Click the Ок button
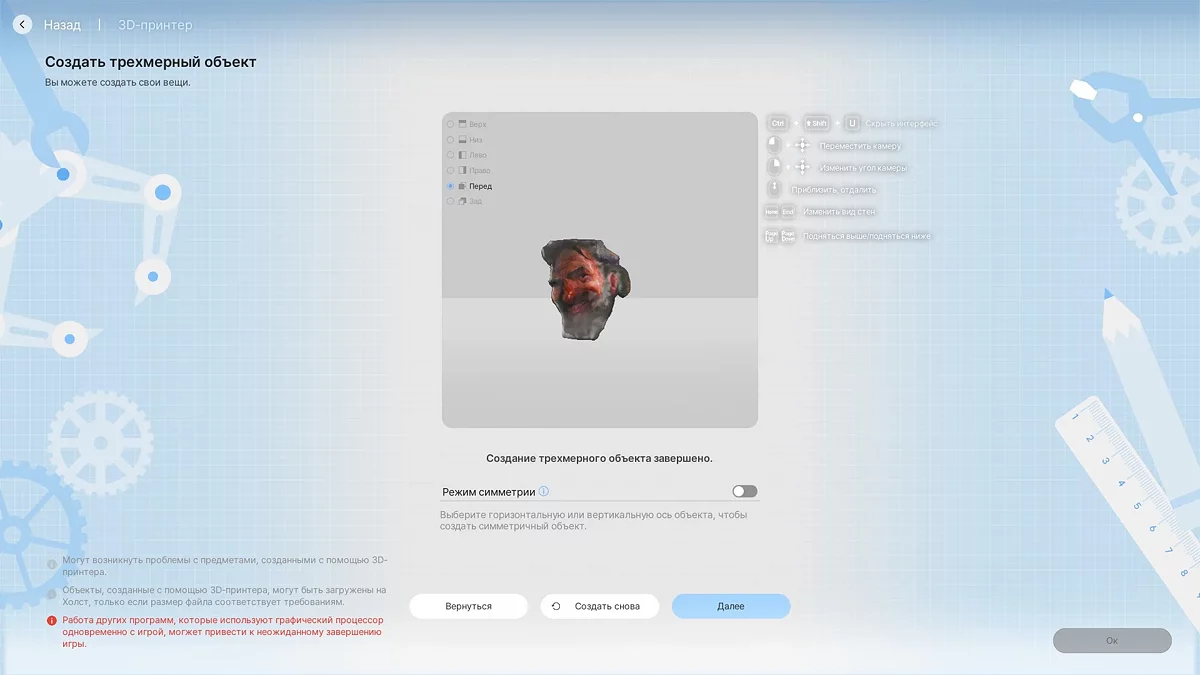The width and height of the screenshot is (1200, 675). [x=1111, y=640]
